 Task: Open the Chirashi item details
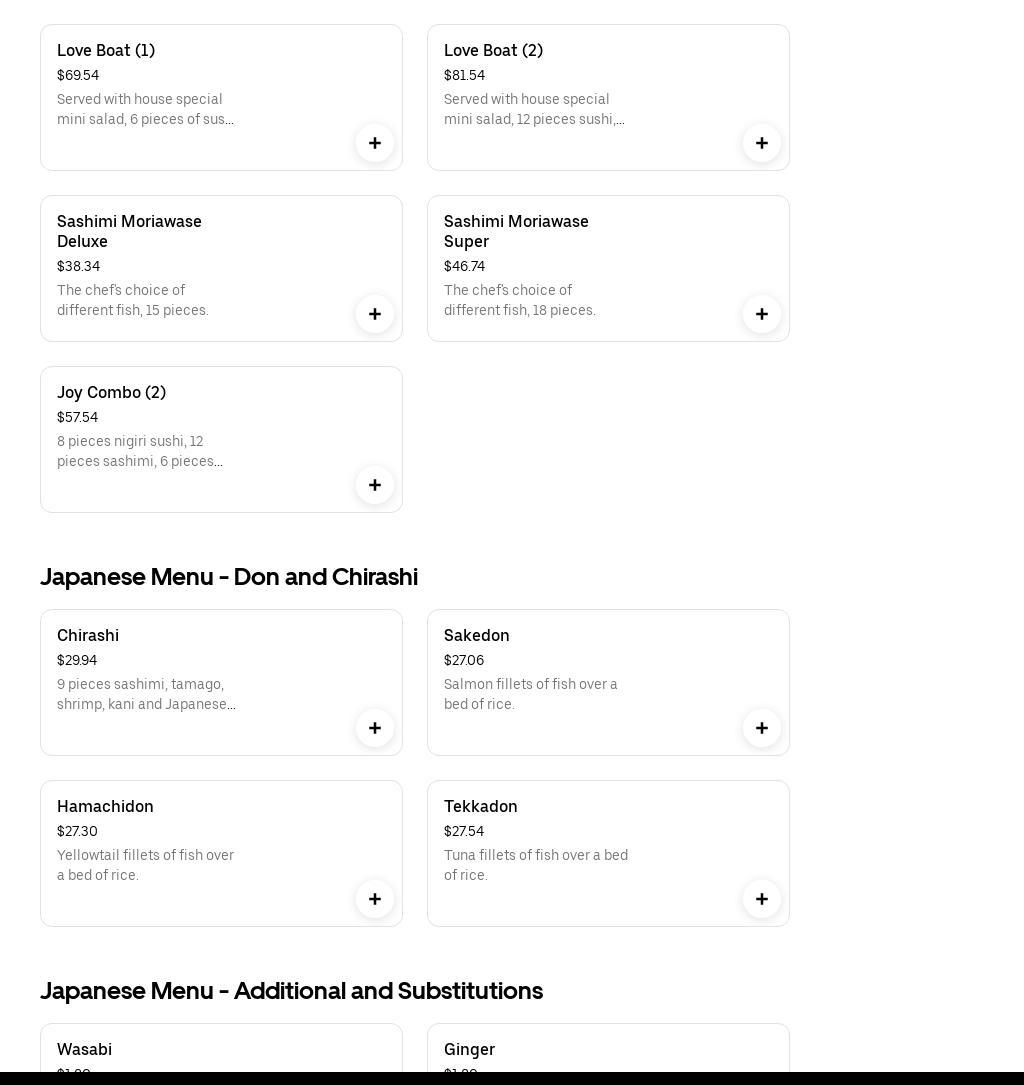coord(88,635)
